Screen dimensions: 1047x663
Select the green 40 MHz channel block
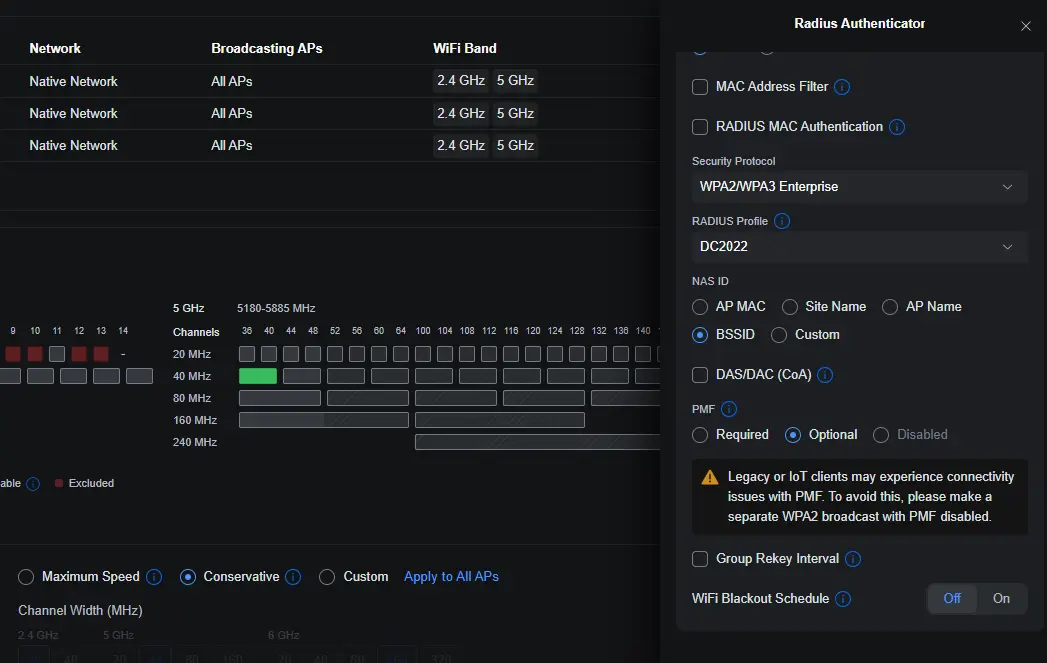258,376
